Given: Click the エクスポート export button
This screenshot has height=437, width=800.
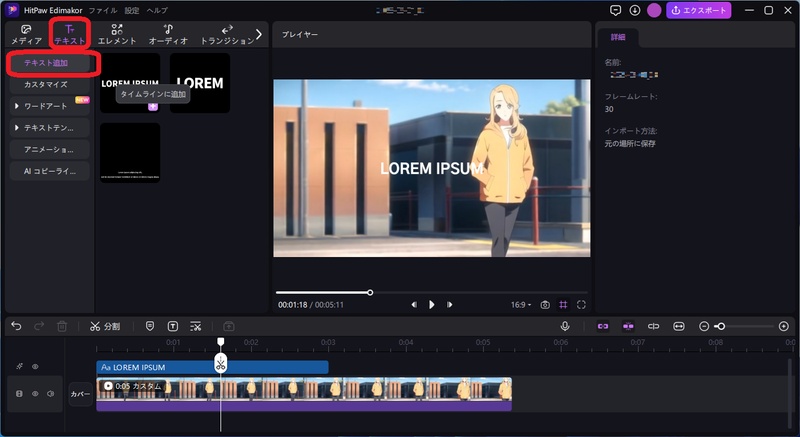Looking at the screenshot, I should click(x=698, y=10).
